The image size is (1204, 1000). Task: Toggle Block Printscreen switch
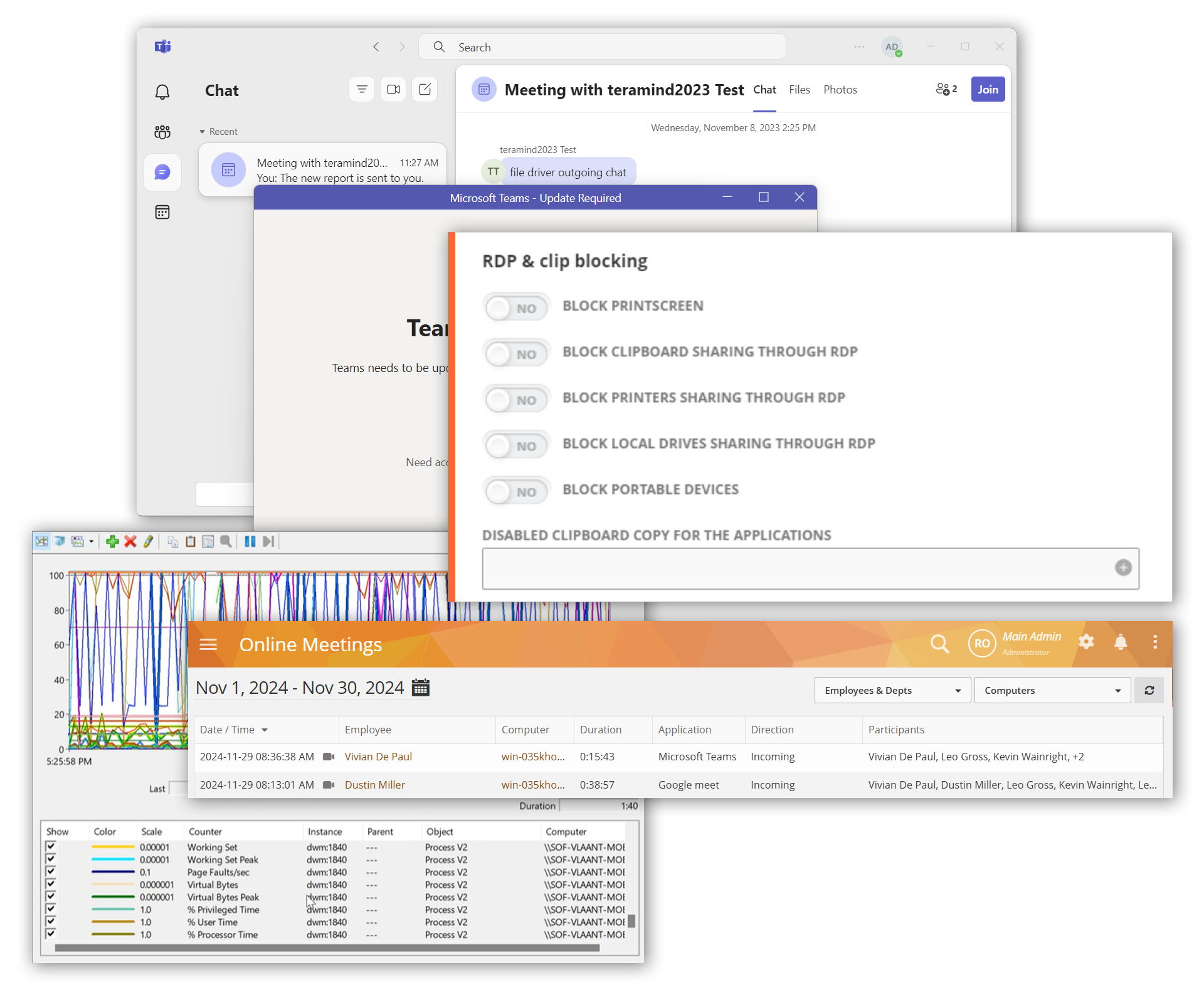(517, 307)
